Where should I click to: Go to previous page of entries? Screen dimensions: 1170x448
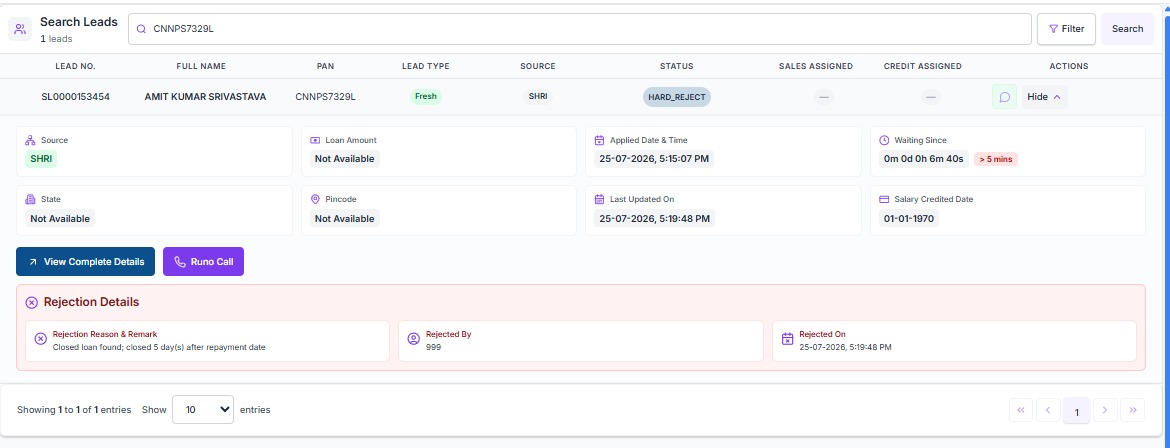pos(1048,409)
